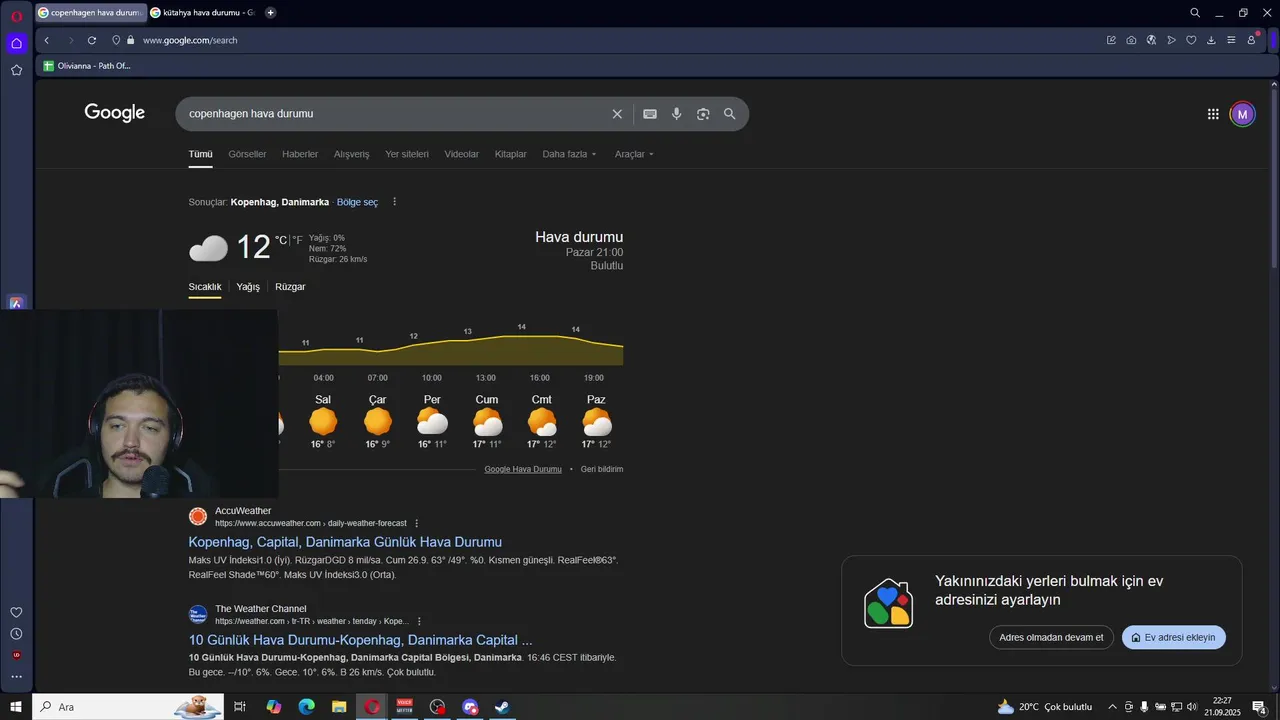
Task: Open the sidebar three-dots settings
Action: click(16, 677)
